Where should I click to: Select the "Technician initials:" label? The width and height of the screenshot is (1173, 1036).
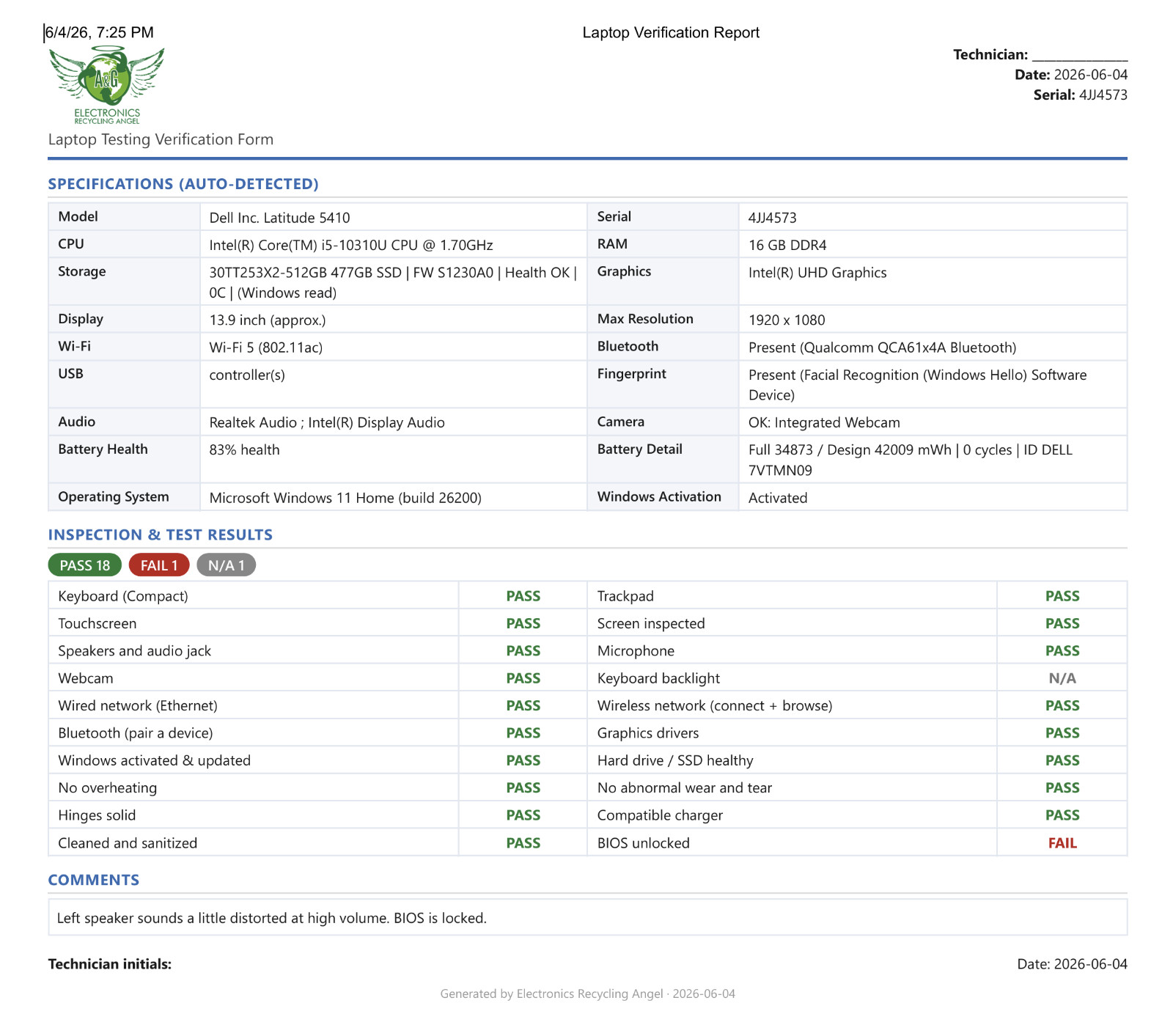(110, 964)
